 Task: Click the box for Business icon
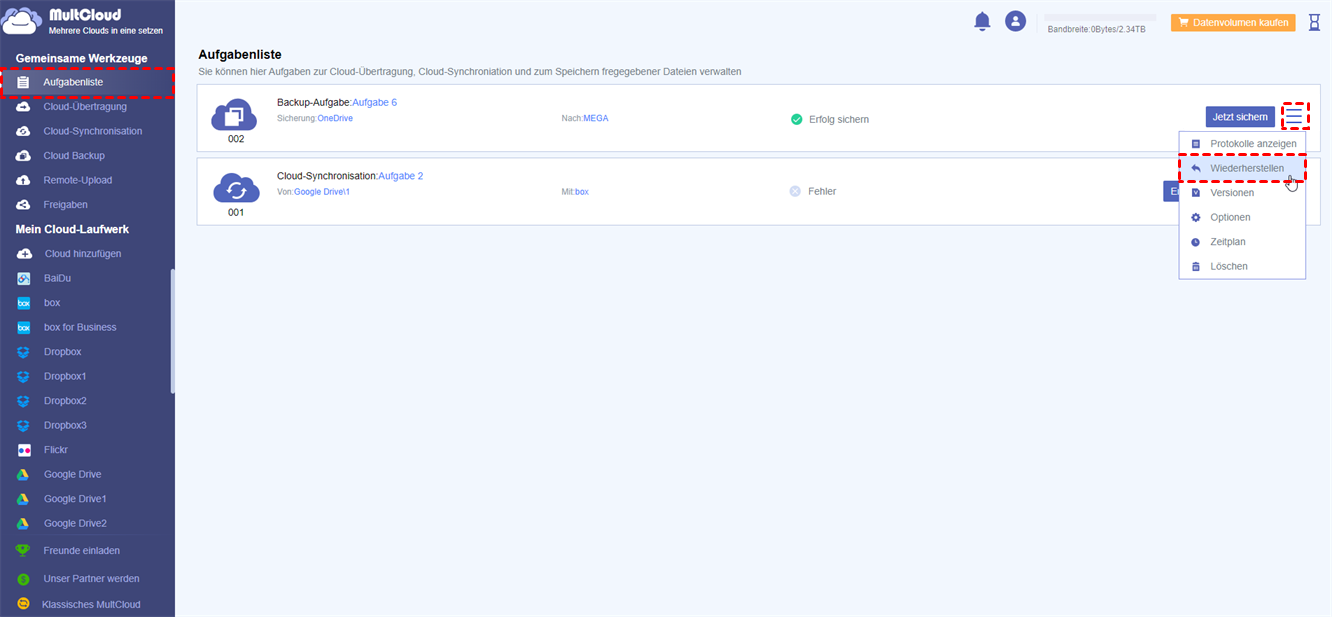point(24,328)
